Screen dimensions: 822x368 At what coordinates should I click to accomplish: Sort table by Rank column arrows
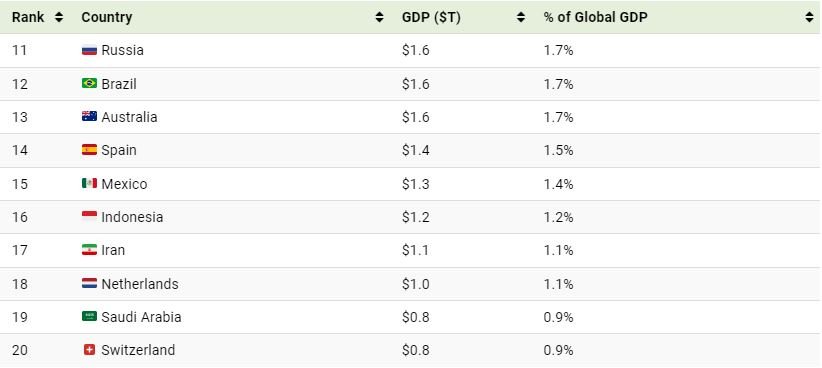[x=59, y=17]
